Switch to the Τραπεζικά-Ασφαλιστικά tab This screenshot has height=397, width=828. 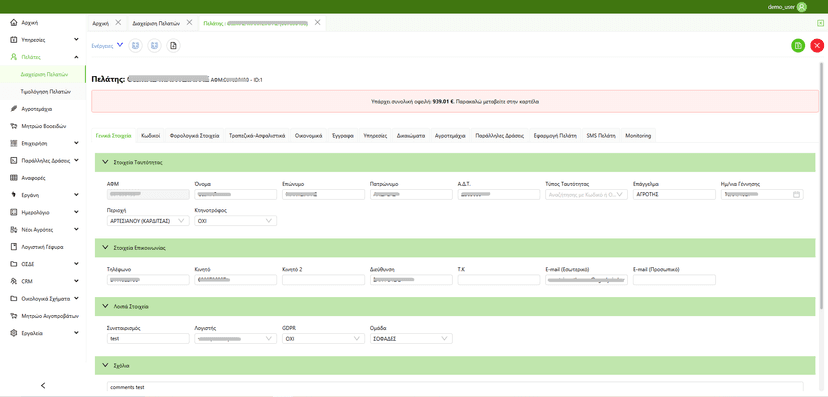point(257,136)
